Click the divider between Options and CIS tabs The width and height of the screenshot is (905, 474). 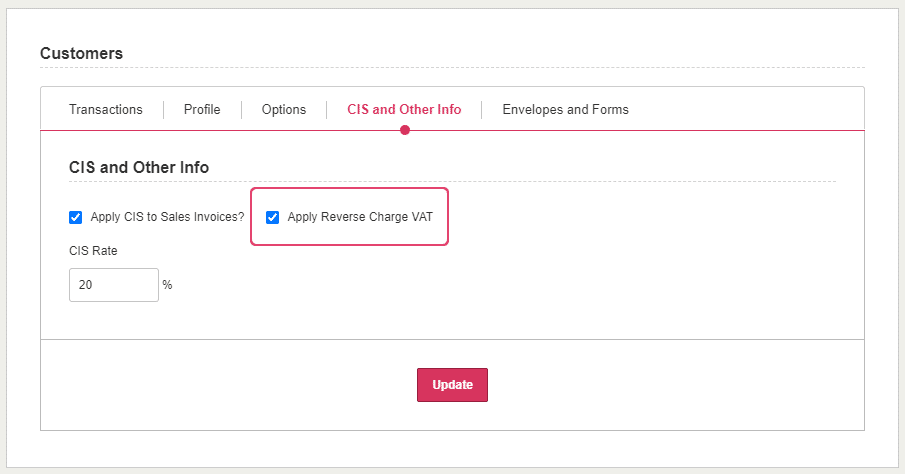pos(327,109)
